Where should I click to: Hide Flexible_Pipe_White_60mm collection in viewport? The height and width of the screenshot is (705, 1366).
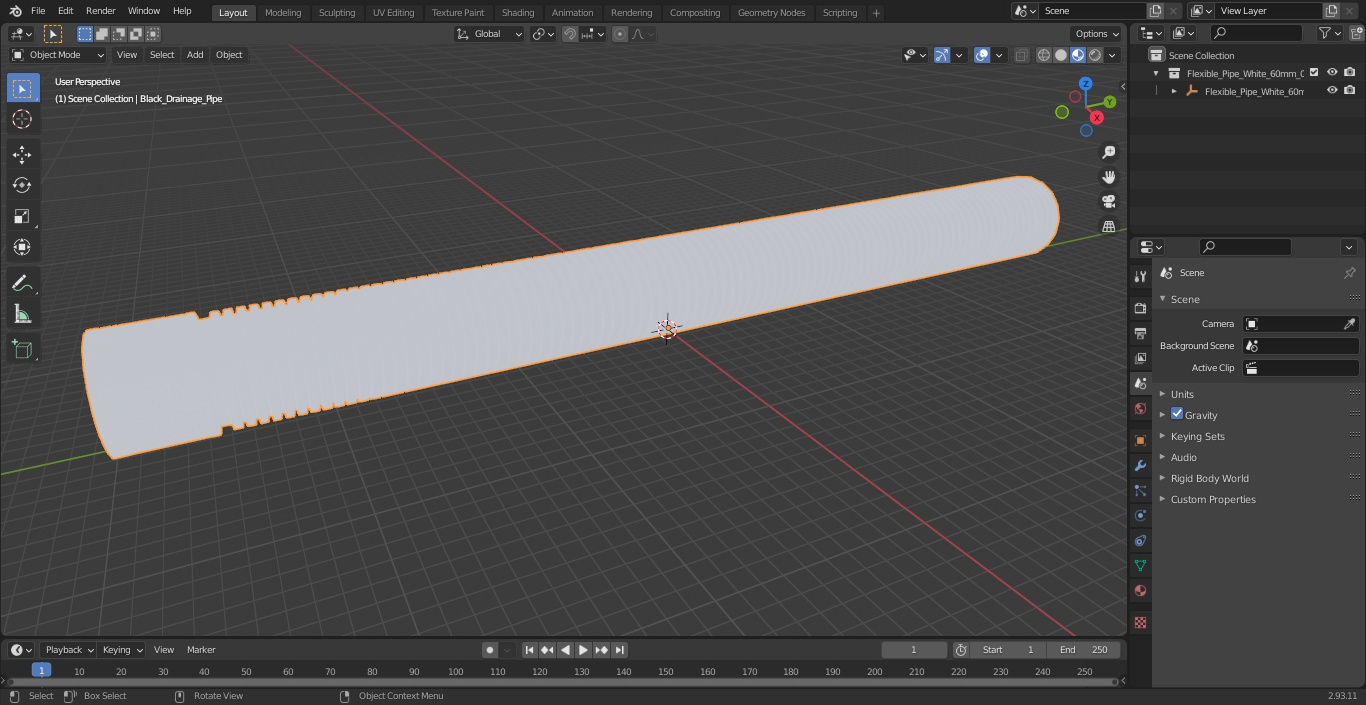click(1332, 72)
